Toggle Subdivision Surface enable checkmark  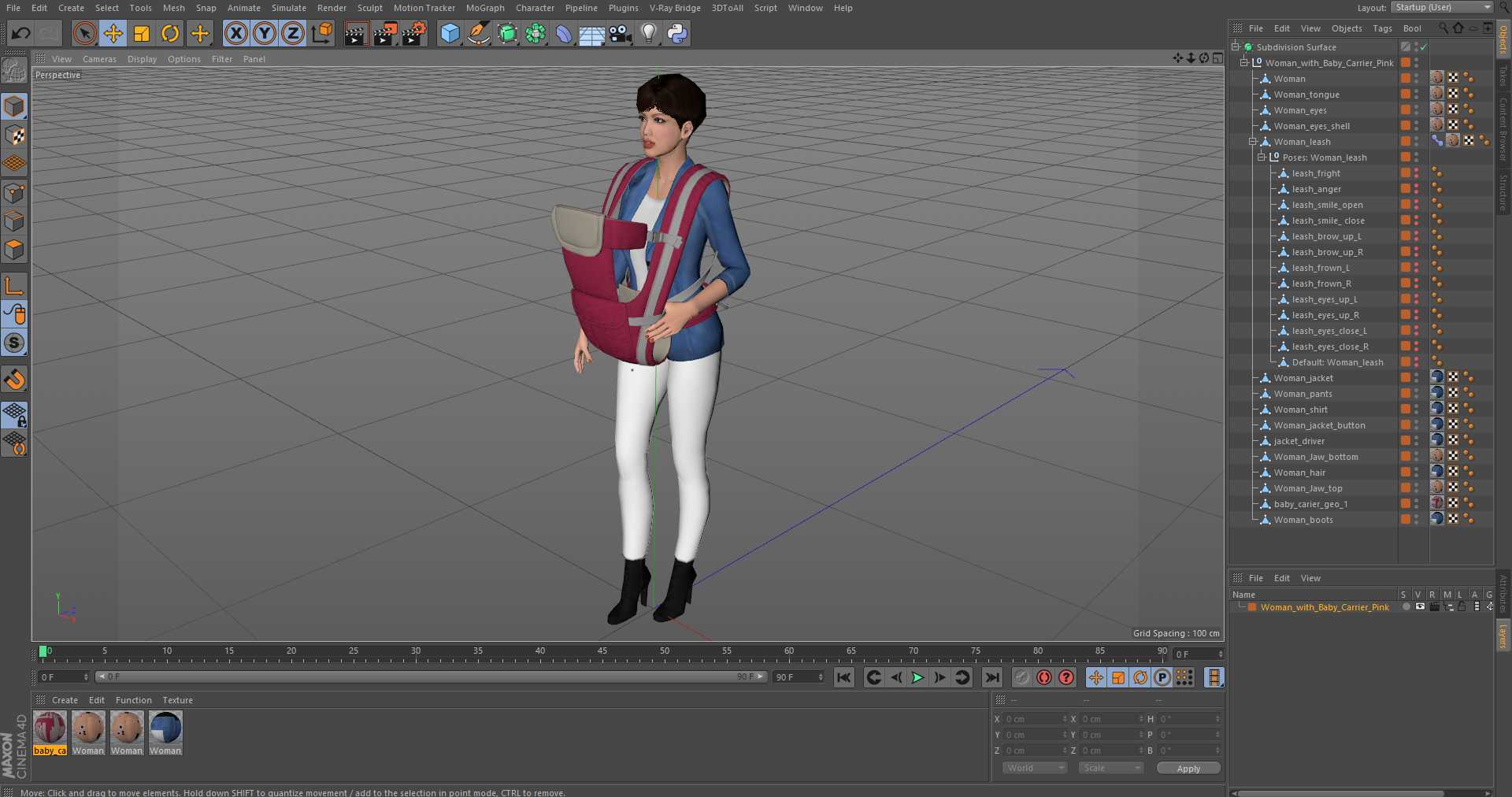point(1424,47)
